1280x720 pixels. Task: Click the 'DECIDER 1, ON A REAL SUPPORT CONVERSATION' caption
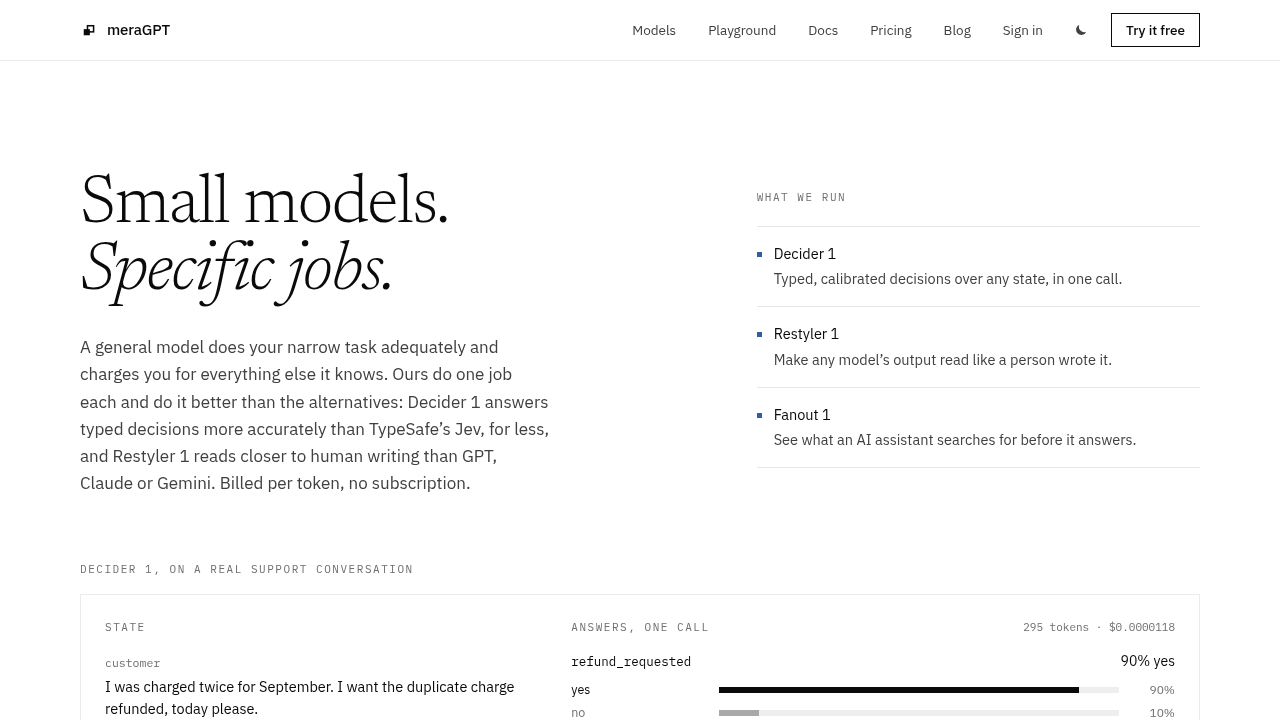pos(246,569)
